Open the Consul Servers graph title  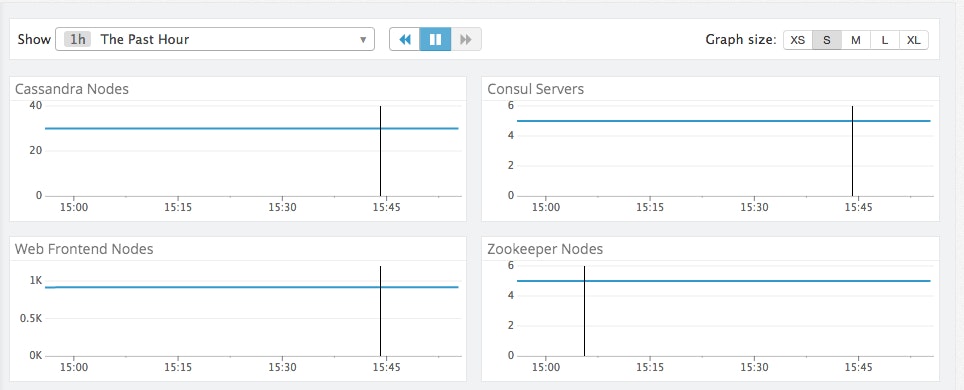[535, 89]
